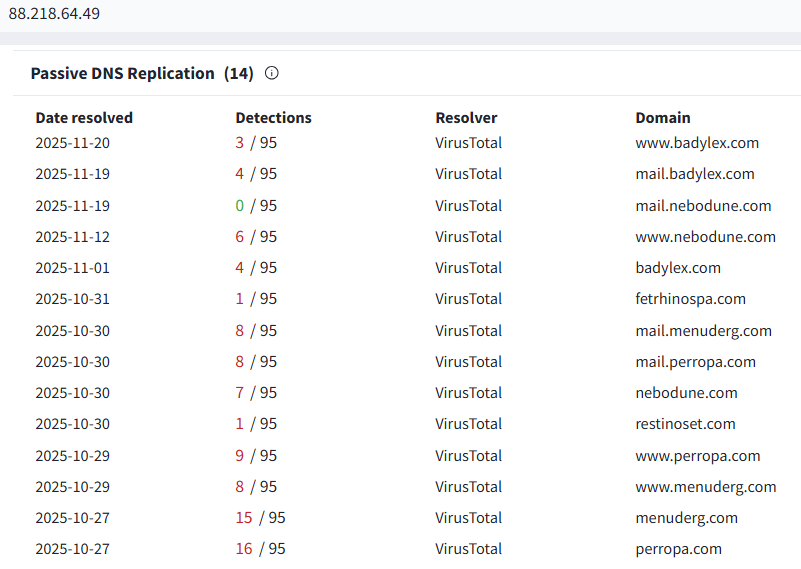Click date 2025-10-27 in menuderg.com row
The width and height of the screenshot is (801, 569).
[73, 518]
